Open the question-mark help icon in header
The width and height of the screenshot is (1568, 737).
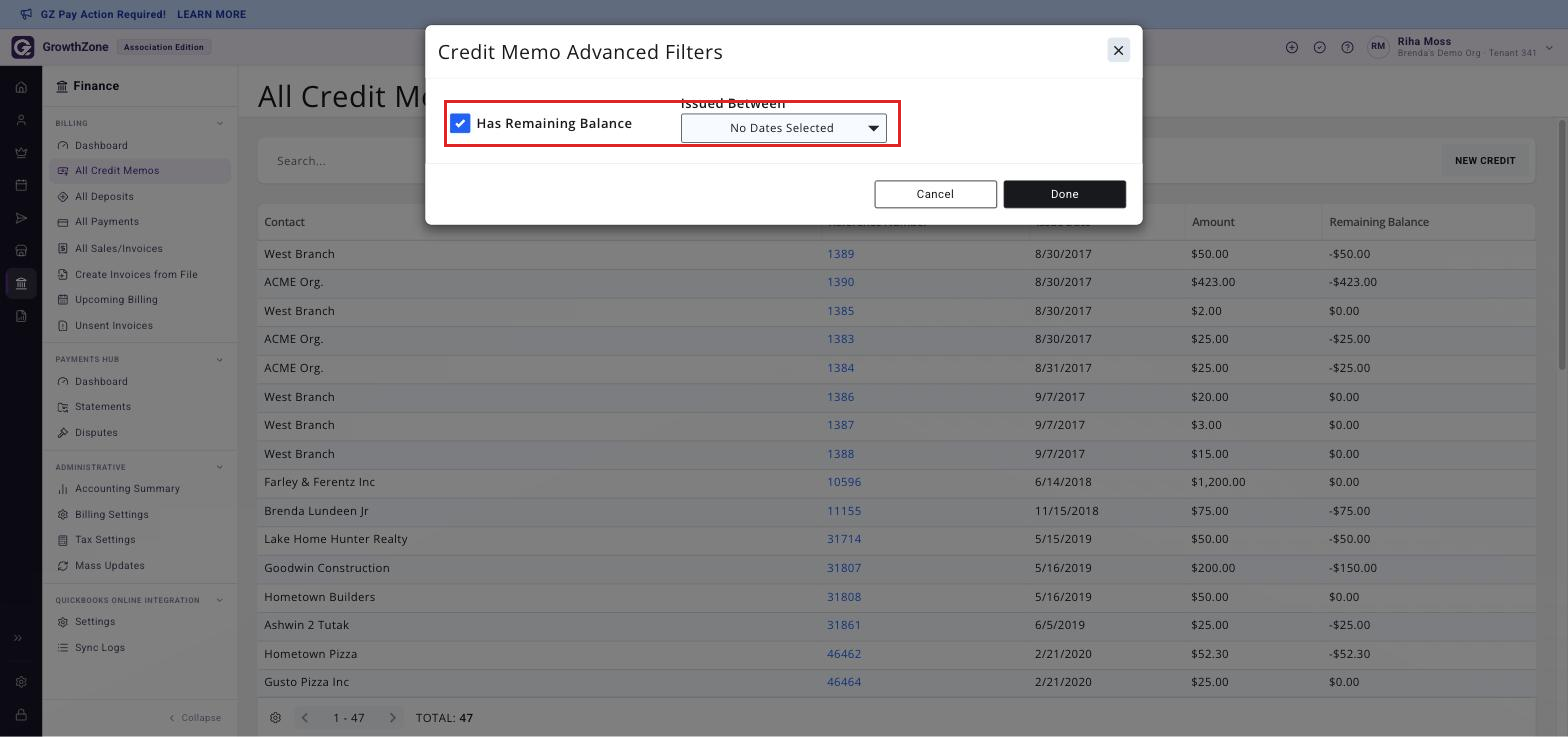click(x=1347, y=47)
